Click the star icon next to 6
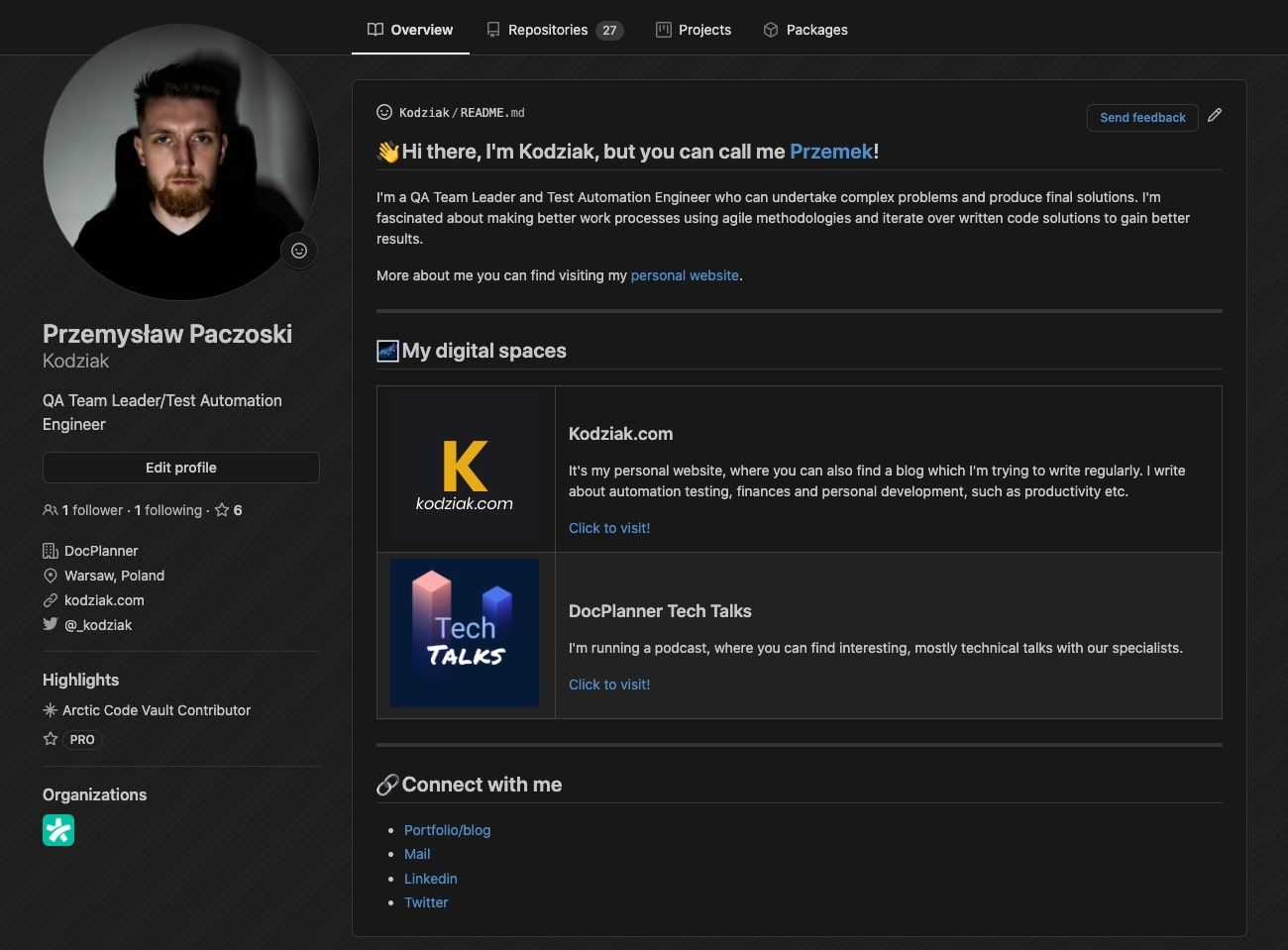Screen dimensions: 1288x950 [222, 510]
